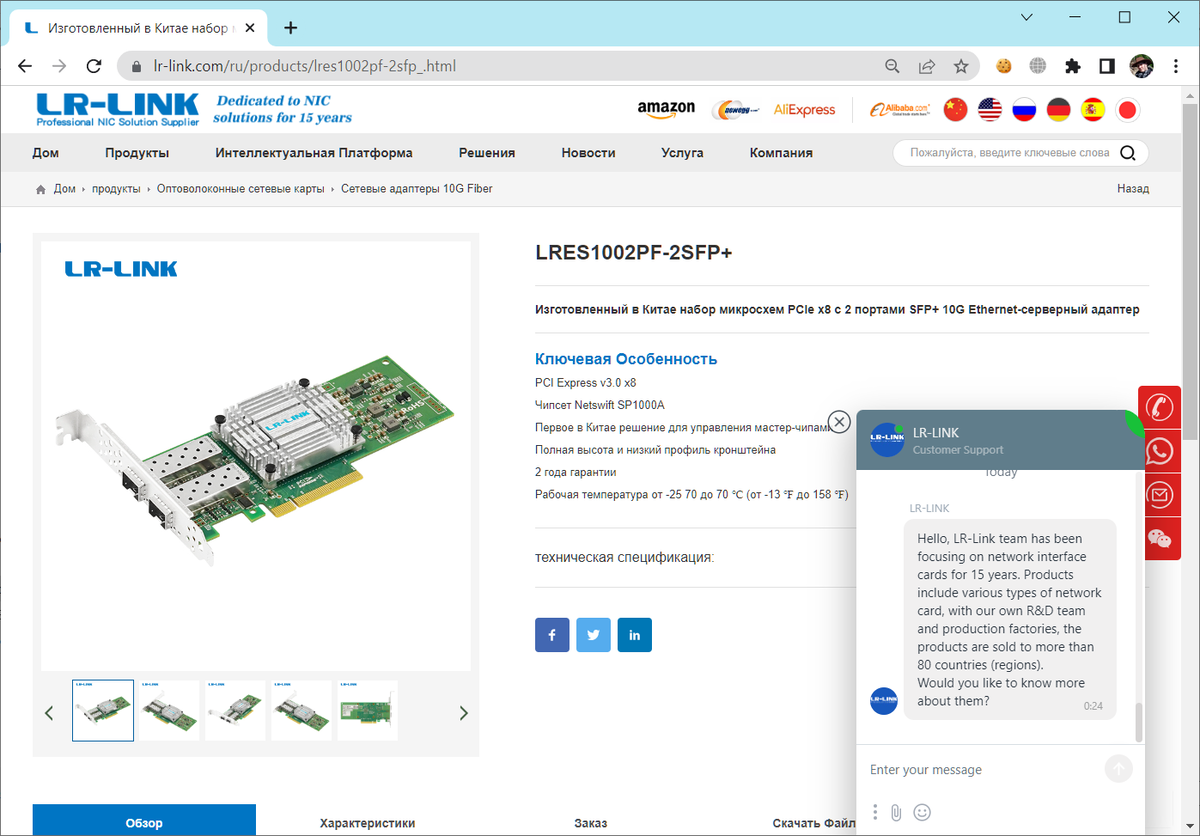Open the AliExpress store logo
Viewport: 1200px width, 836px height.
[804, 110]
